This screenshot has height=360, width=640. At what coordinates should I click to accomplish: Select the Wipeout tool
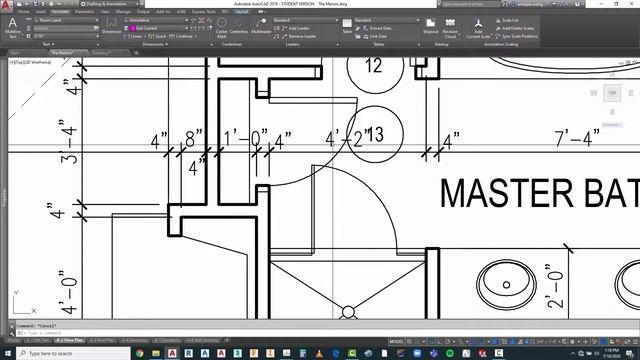[430, 27]
